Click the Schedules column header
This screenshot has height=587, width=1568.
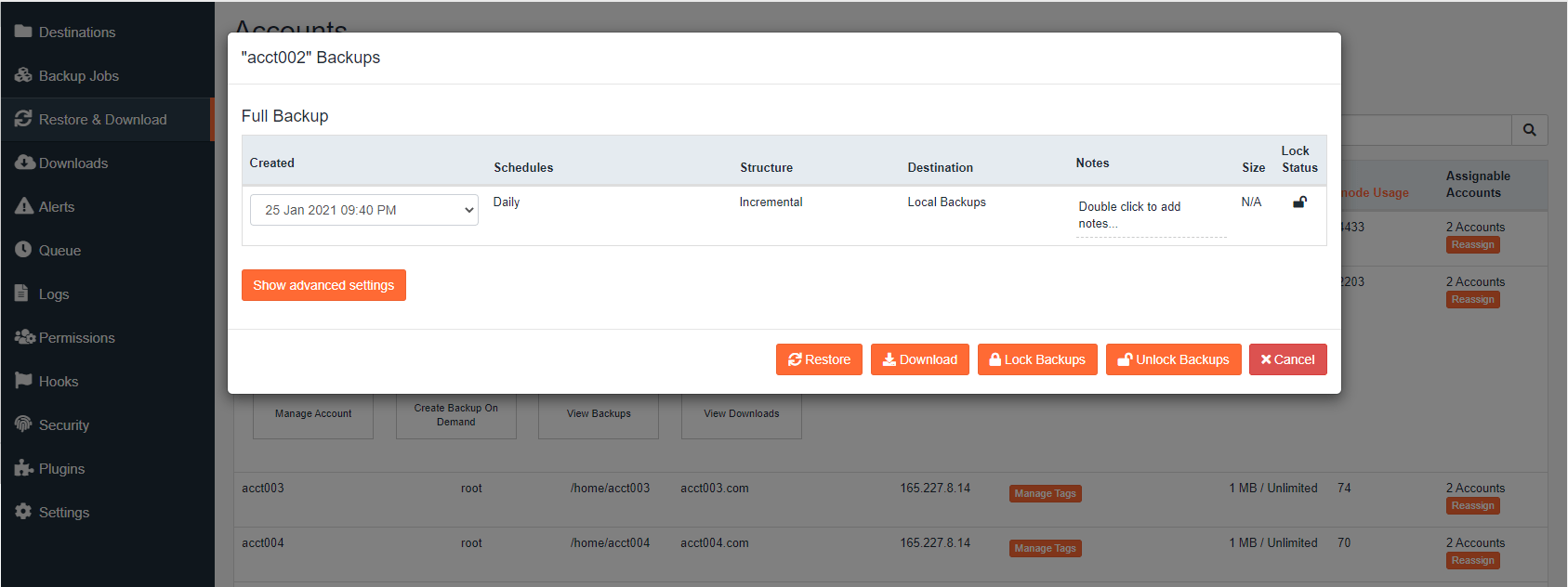[x=523, y=167]
